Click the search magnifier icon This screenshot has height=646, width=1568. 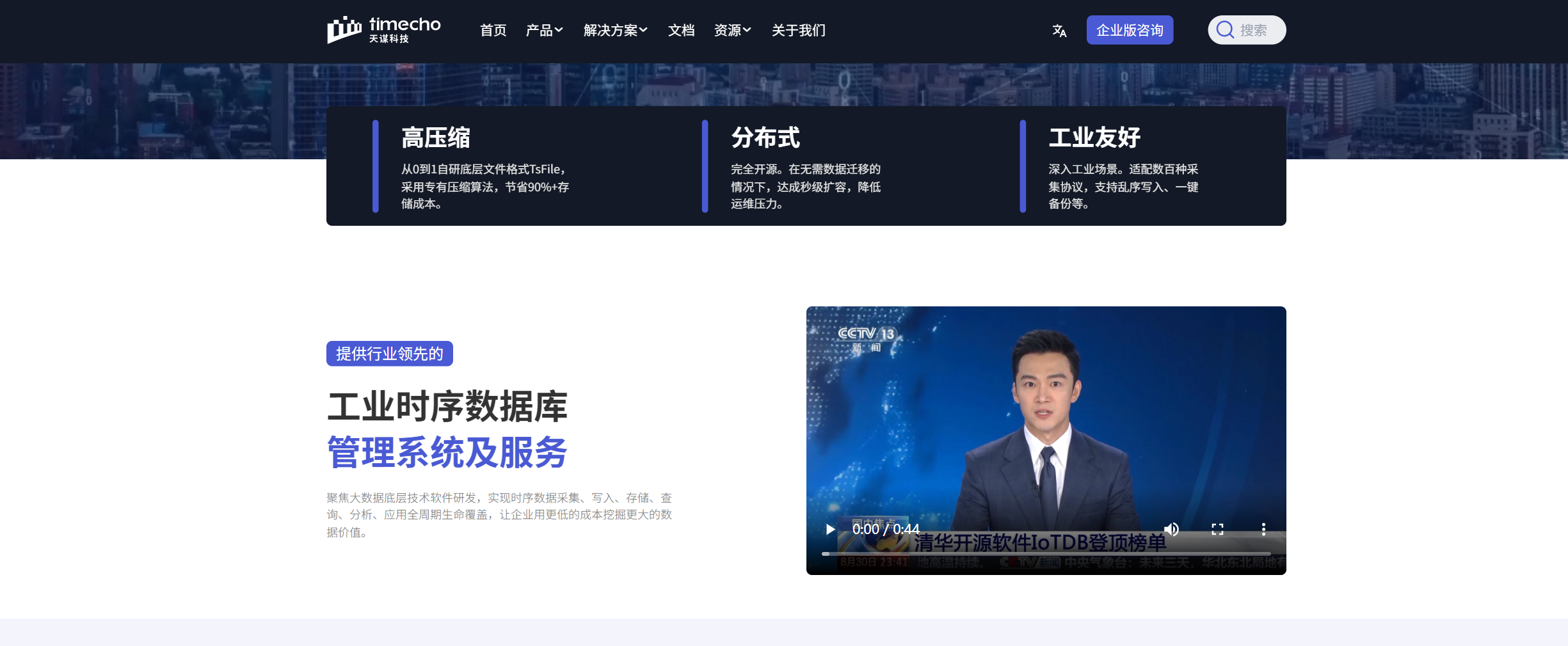tap(1225, 30)
